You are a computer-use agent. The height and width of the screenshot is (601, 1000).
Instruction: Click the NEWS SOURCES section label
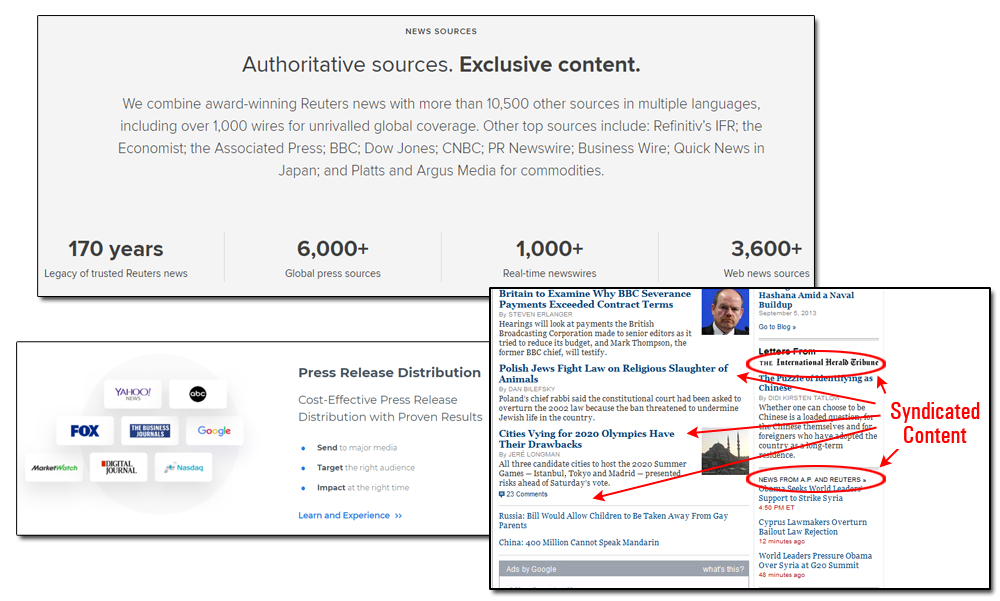click(441, 31)
